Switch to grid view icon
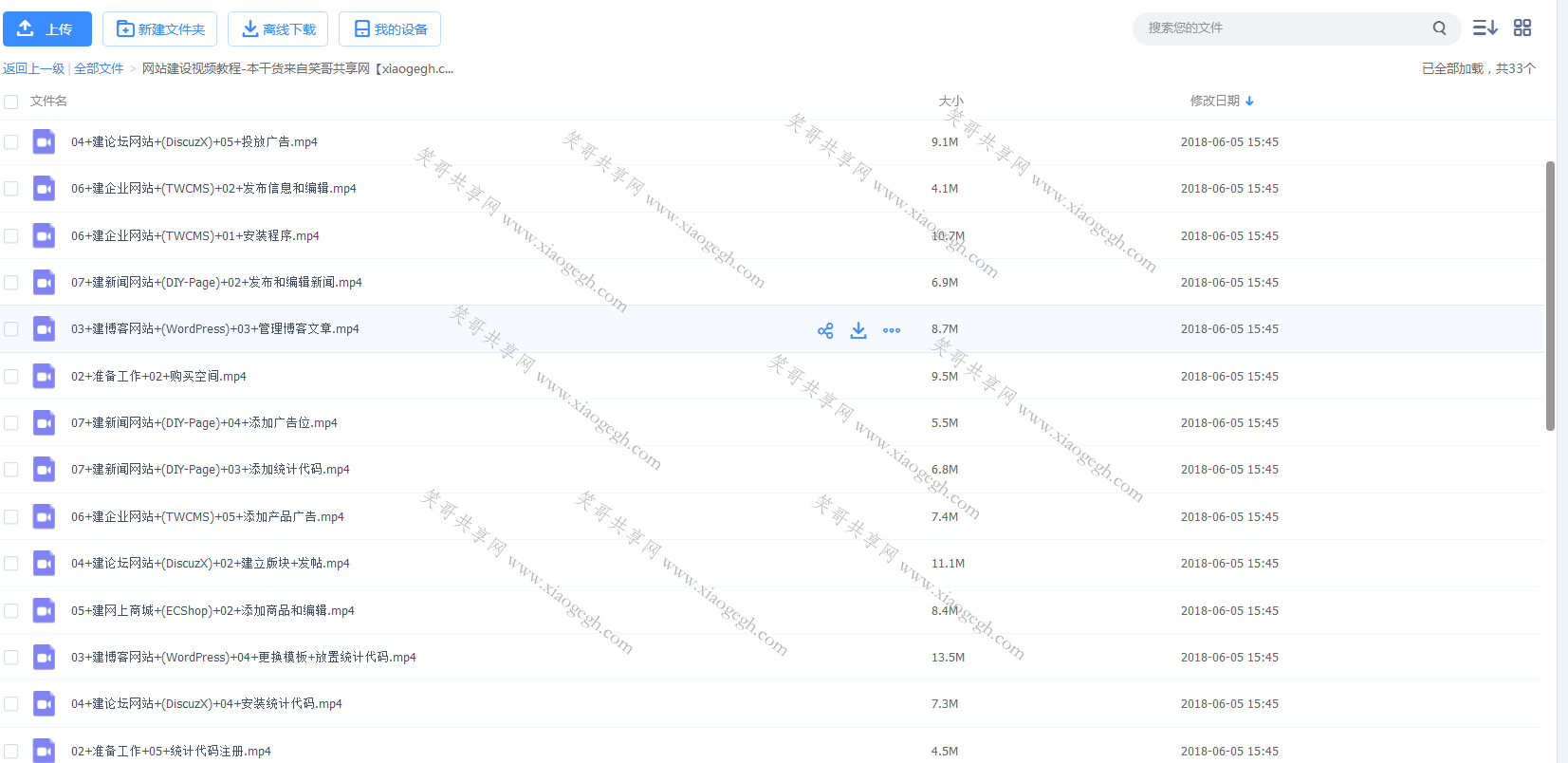Viewport: 1568px width, 763px height. [x=1522, y=28]
